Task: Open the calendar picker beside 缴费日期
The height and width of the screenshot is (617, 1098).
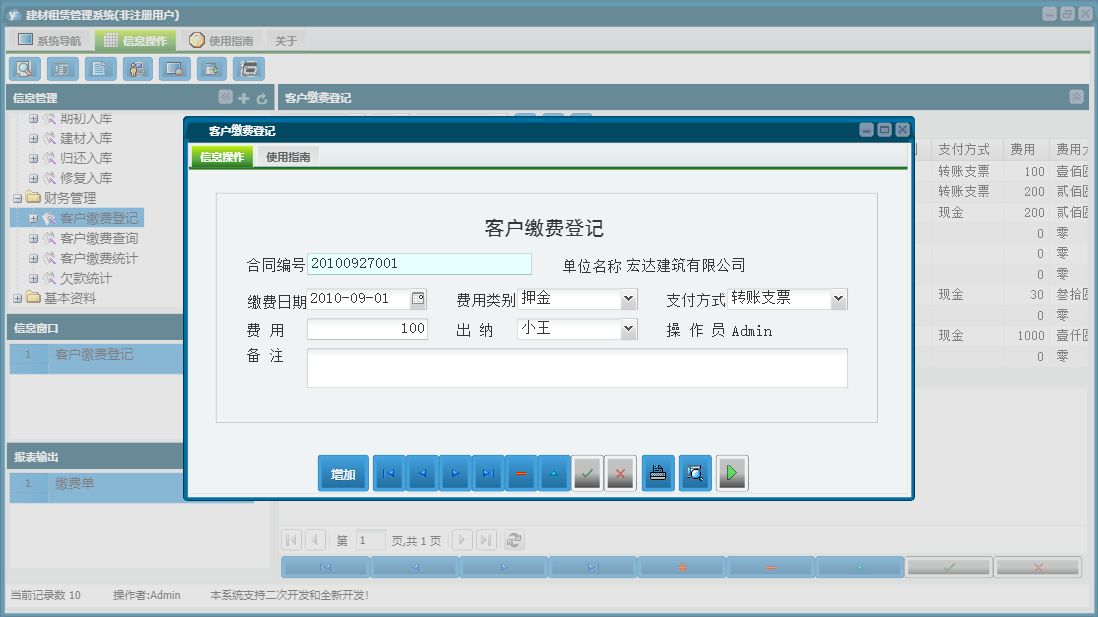Action: tap(418, 299)
